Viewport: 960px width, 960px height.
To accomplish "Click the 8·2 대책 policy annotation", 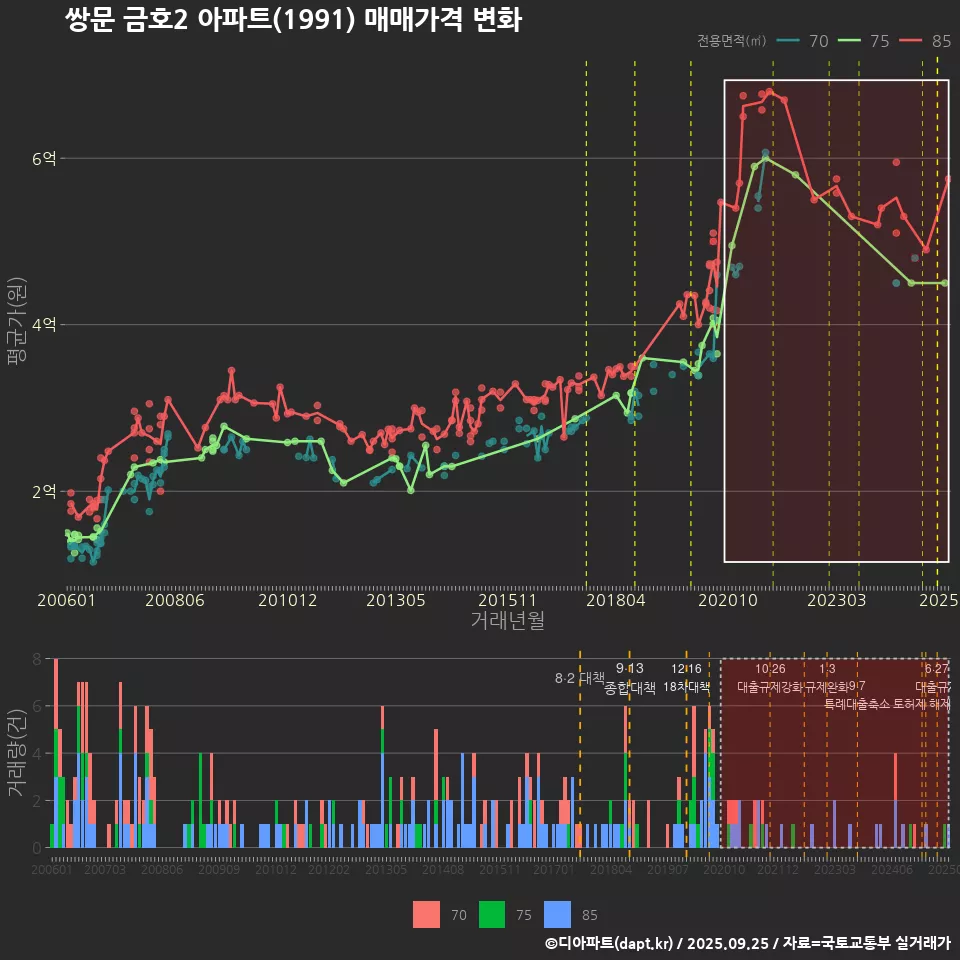I will (586, 678).
